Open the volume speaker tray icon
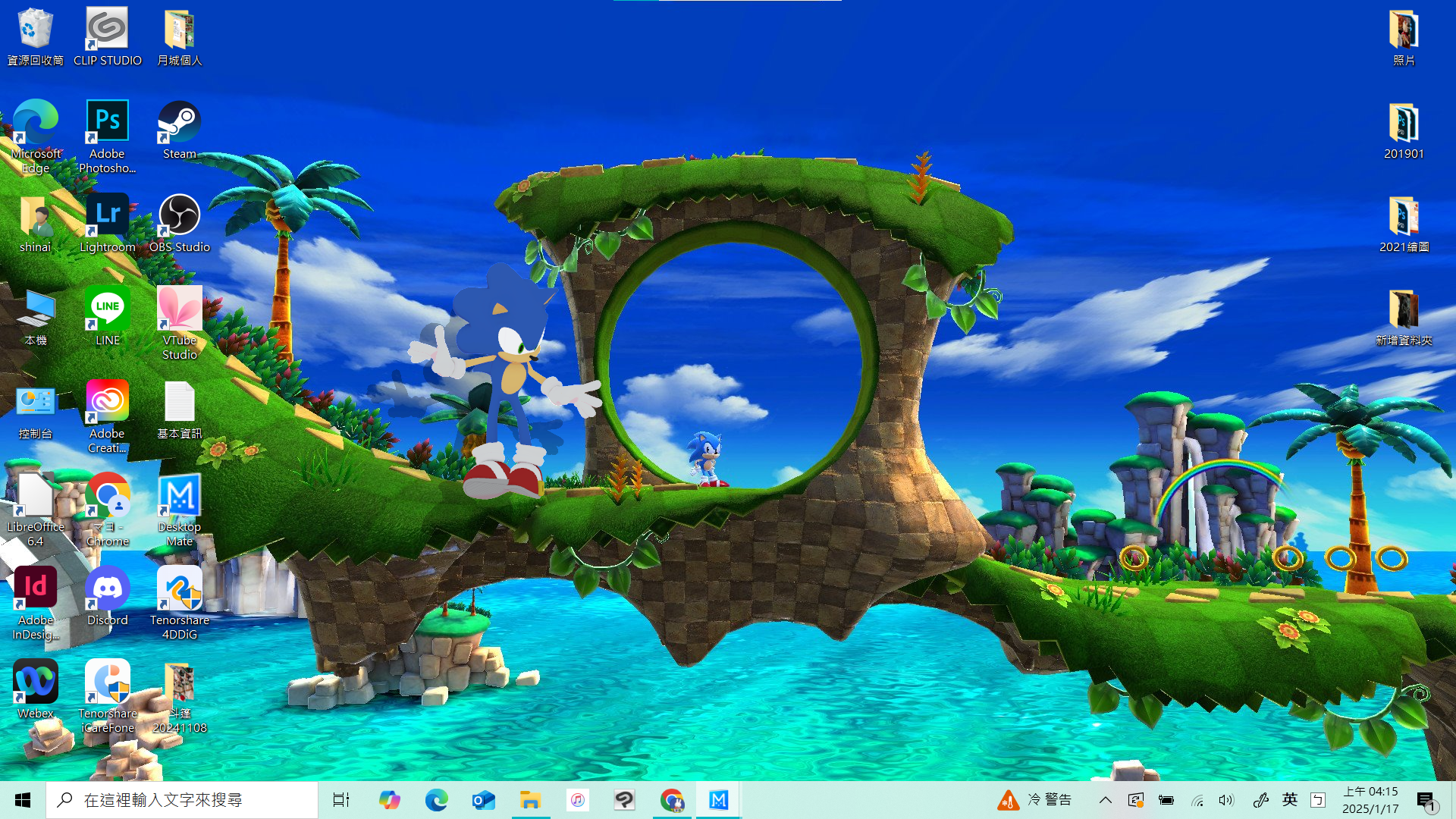This screenshot has width=1456, height=819. [1226, 800]
